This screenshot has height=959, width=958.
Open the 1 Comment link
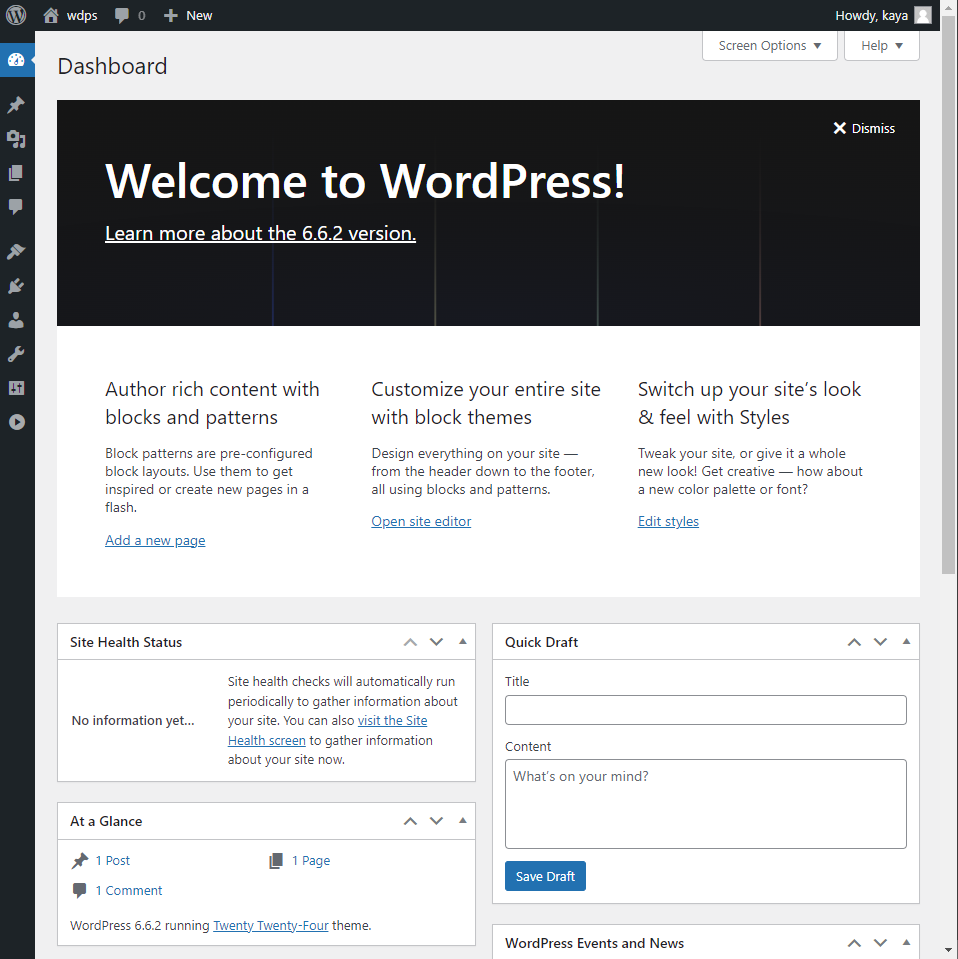pyautogui.click(x=128, y=890)
